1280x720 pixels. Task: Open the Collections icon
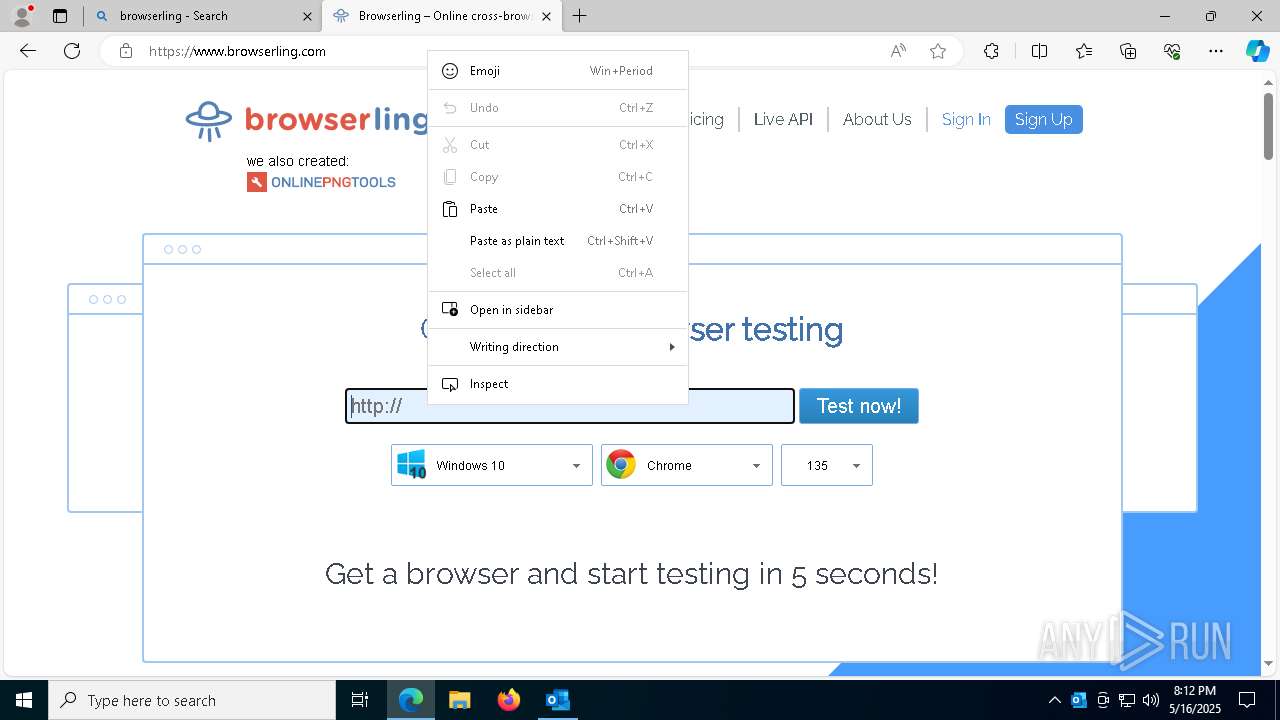pos(1128,51)
